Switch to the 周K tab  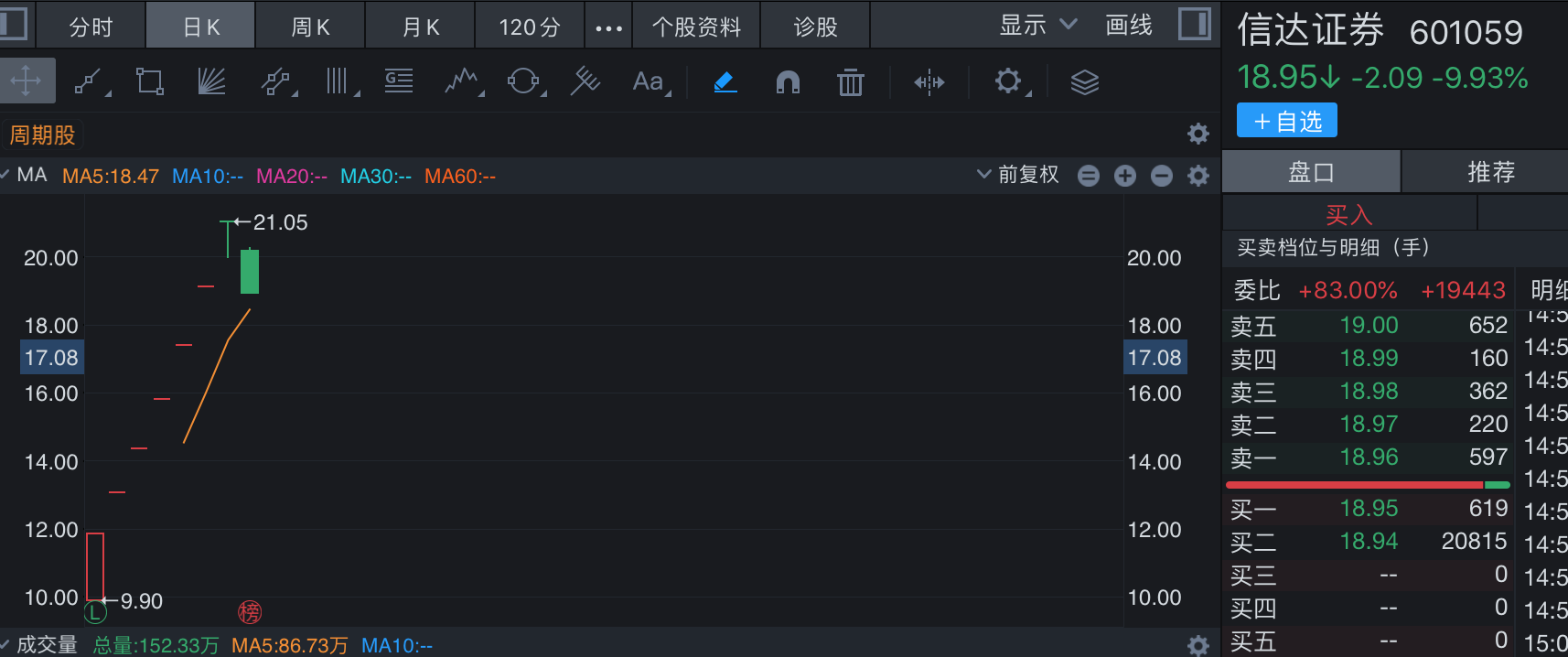[310, 27]
